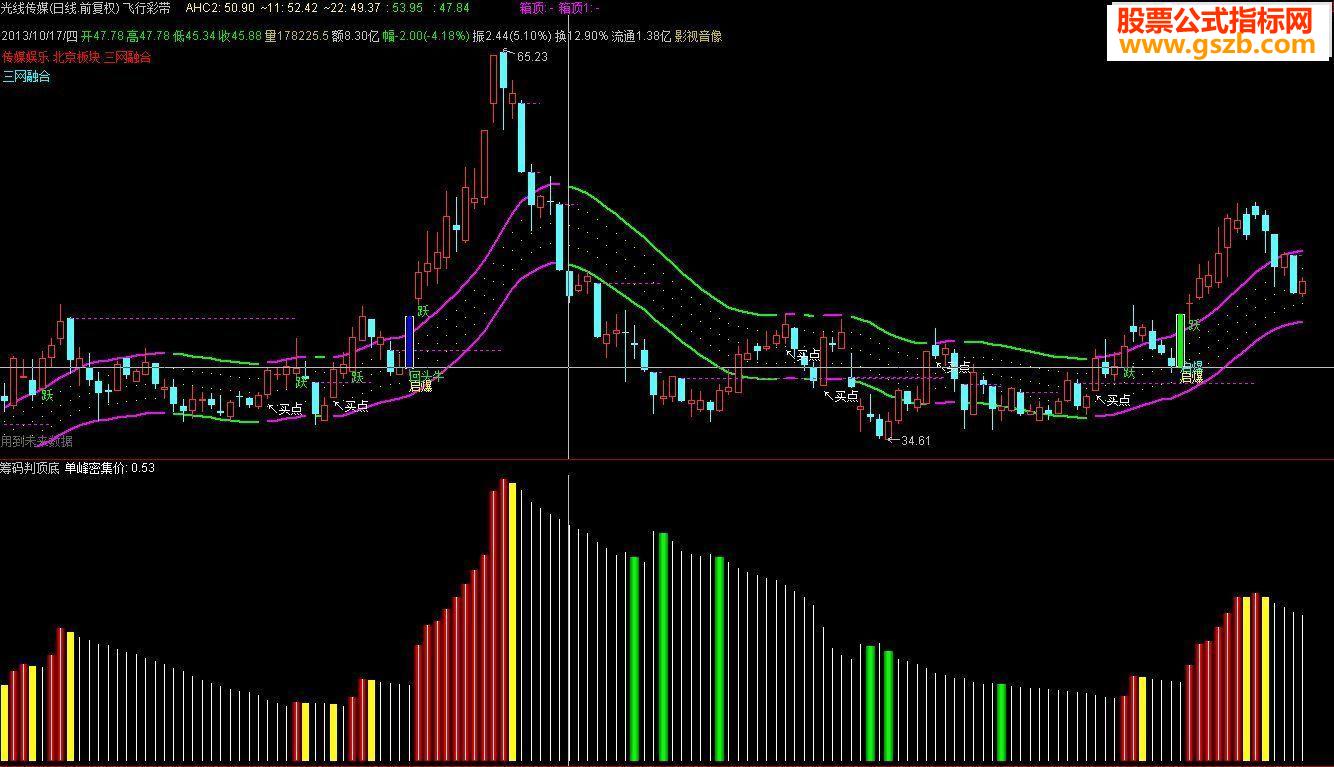Select the 筹码判顶底 sub-indicator title
The width and height of the screenshot is (1334, 767).
click(30, 467)
